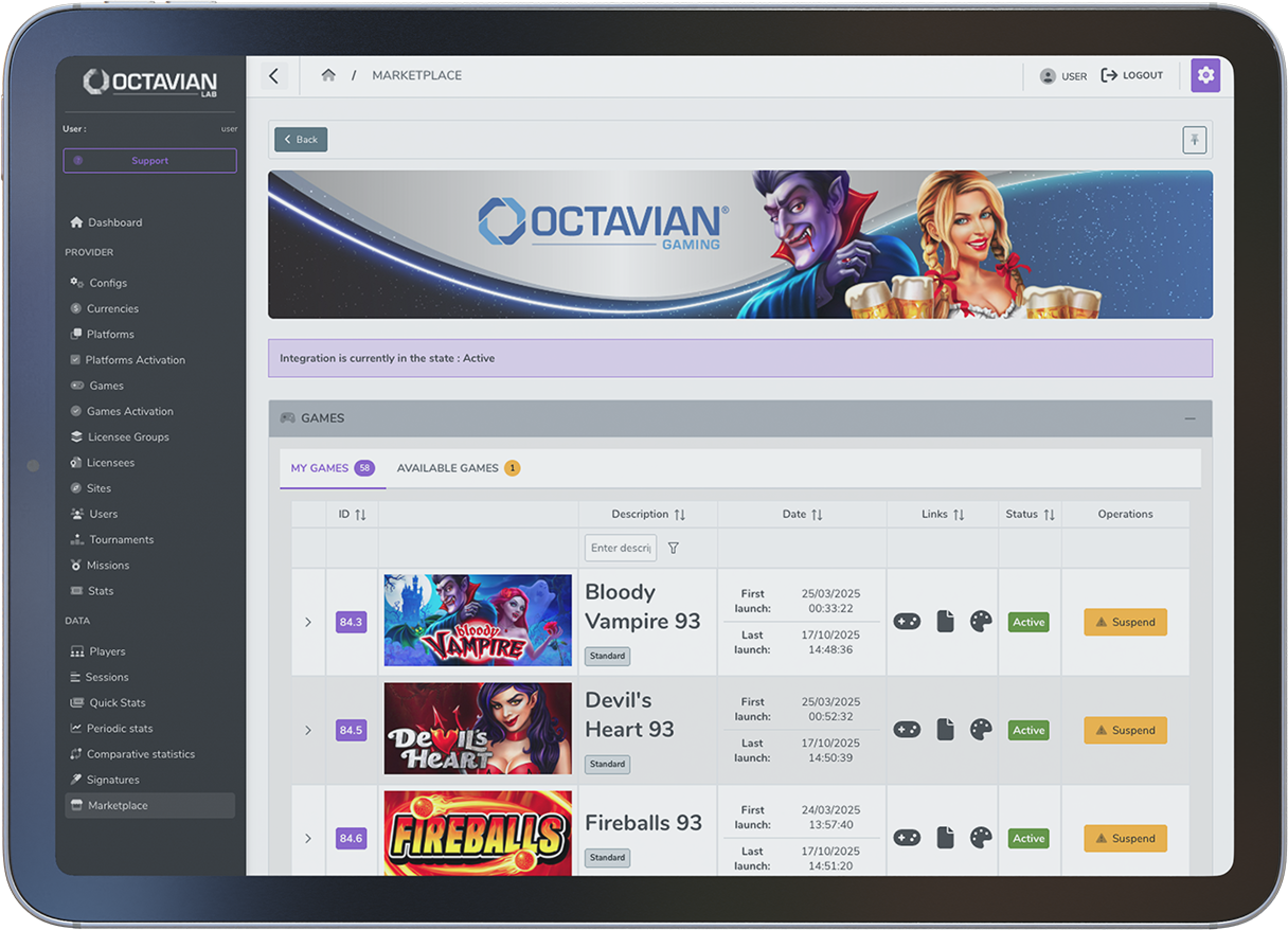Switch to My Games tab

pyautogui.click(x=332, y=468)
